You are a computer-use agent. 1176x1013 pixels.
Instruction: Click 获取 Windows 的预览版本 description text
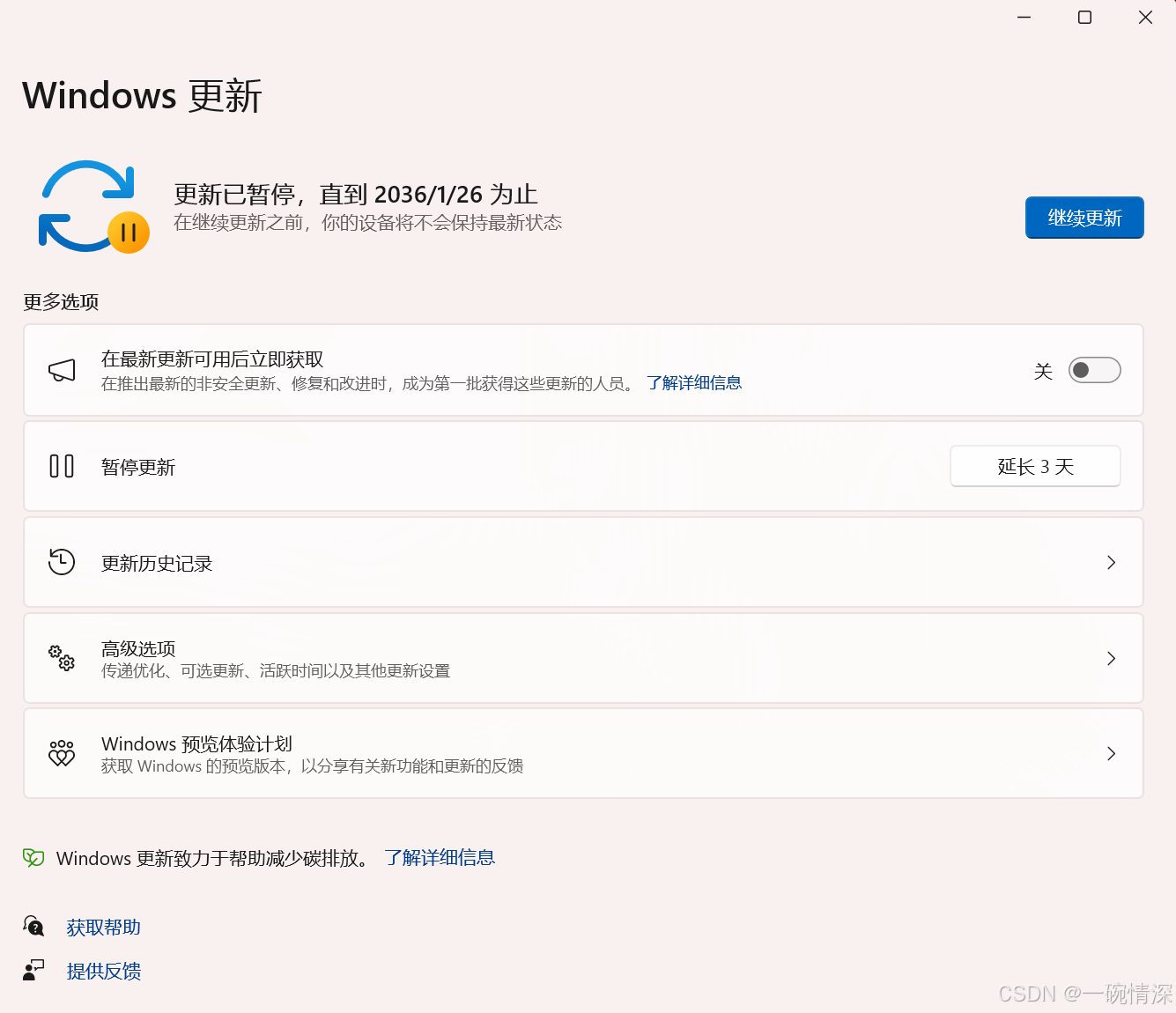tap(312, 766)
